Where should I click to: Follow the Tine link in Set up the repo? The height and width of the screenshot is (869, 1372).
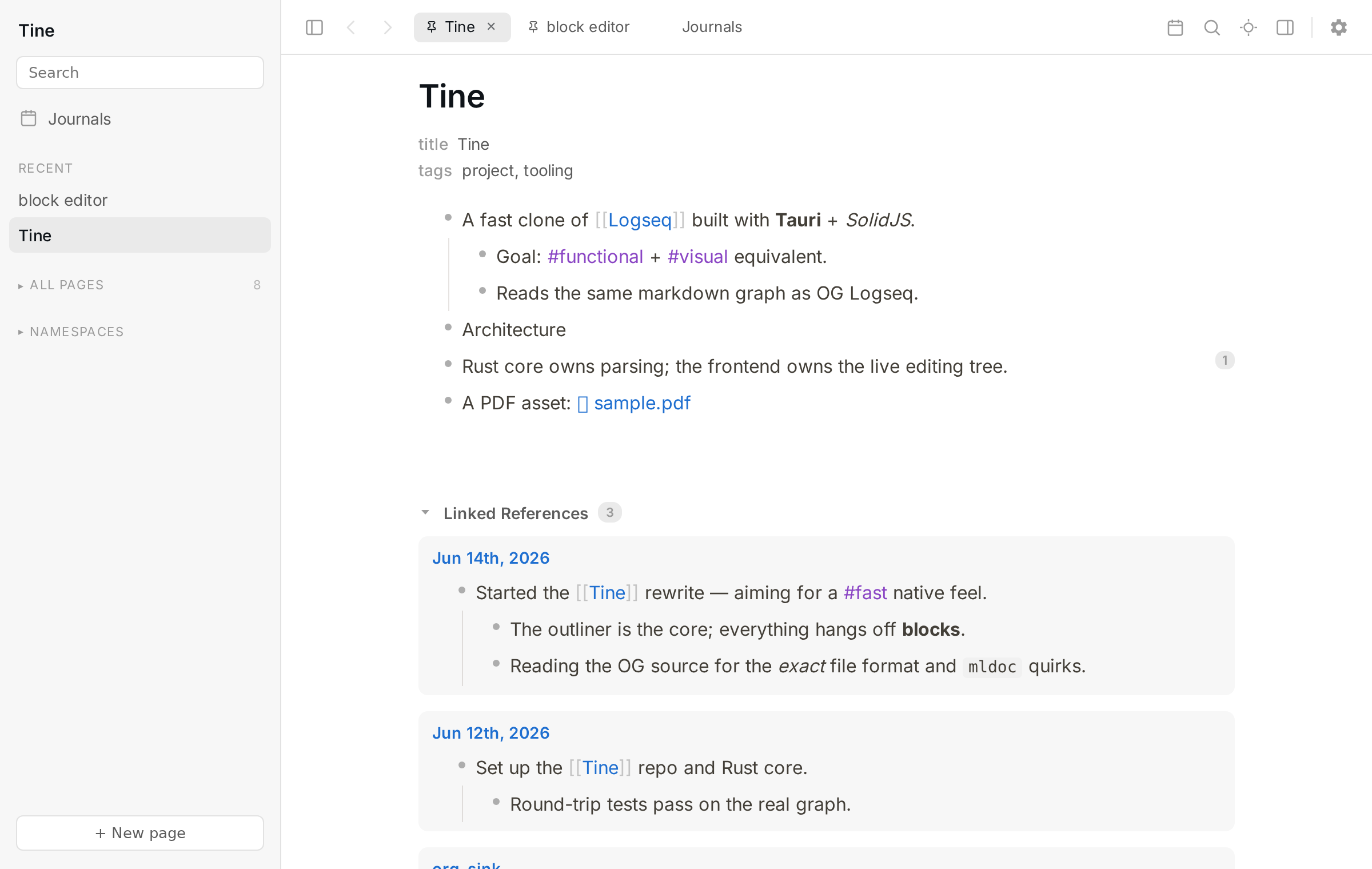[x=600, y=768]
